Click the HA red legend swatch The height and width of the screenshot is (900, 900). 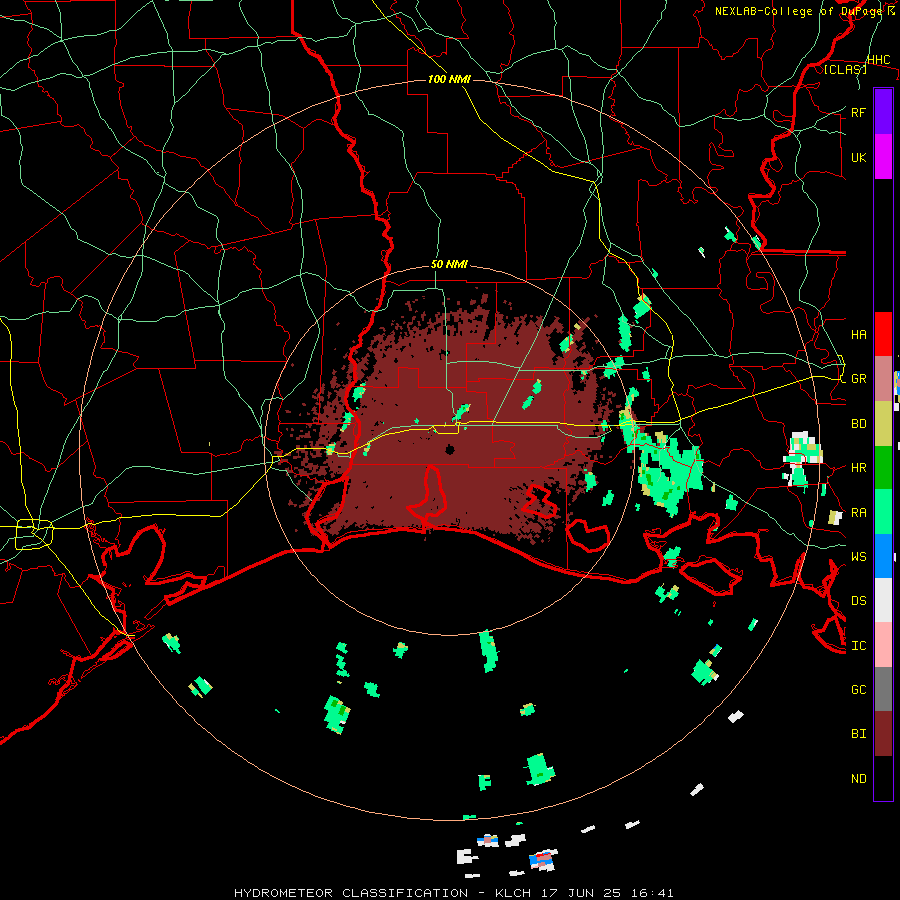[883, 334]
